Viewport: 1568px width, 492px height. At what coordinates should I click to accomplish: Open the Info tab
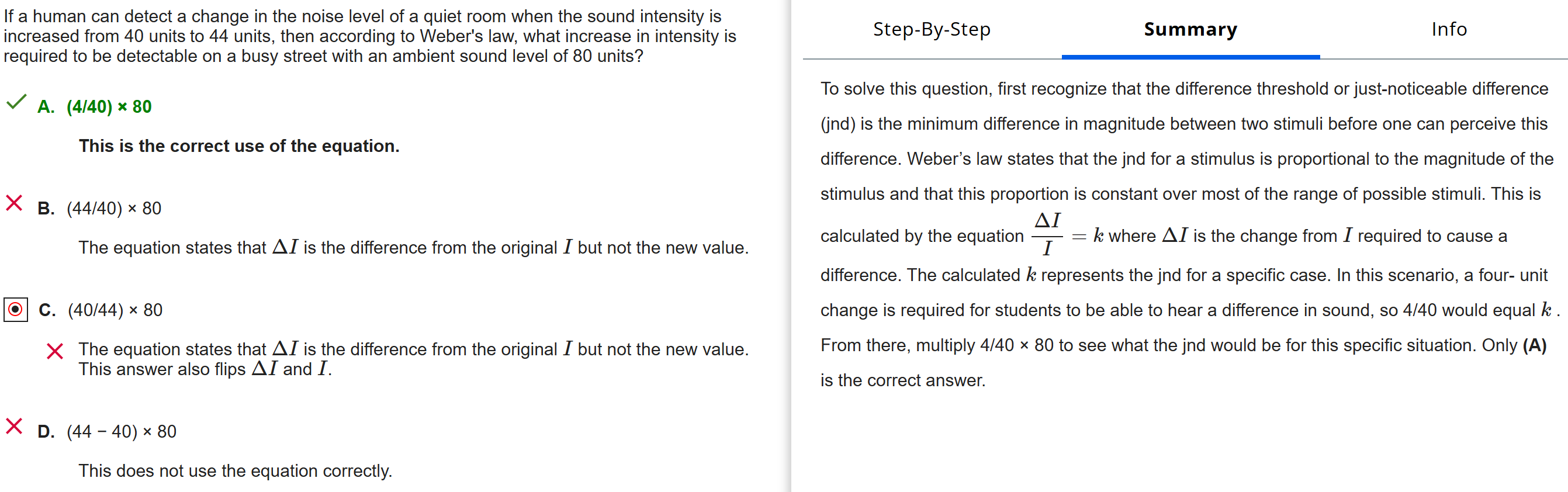coord(1449,29)
